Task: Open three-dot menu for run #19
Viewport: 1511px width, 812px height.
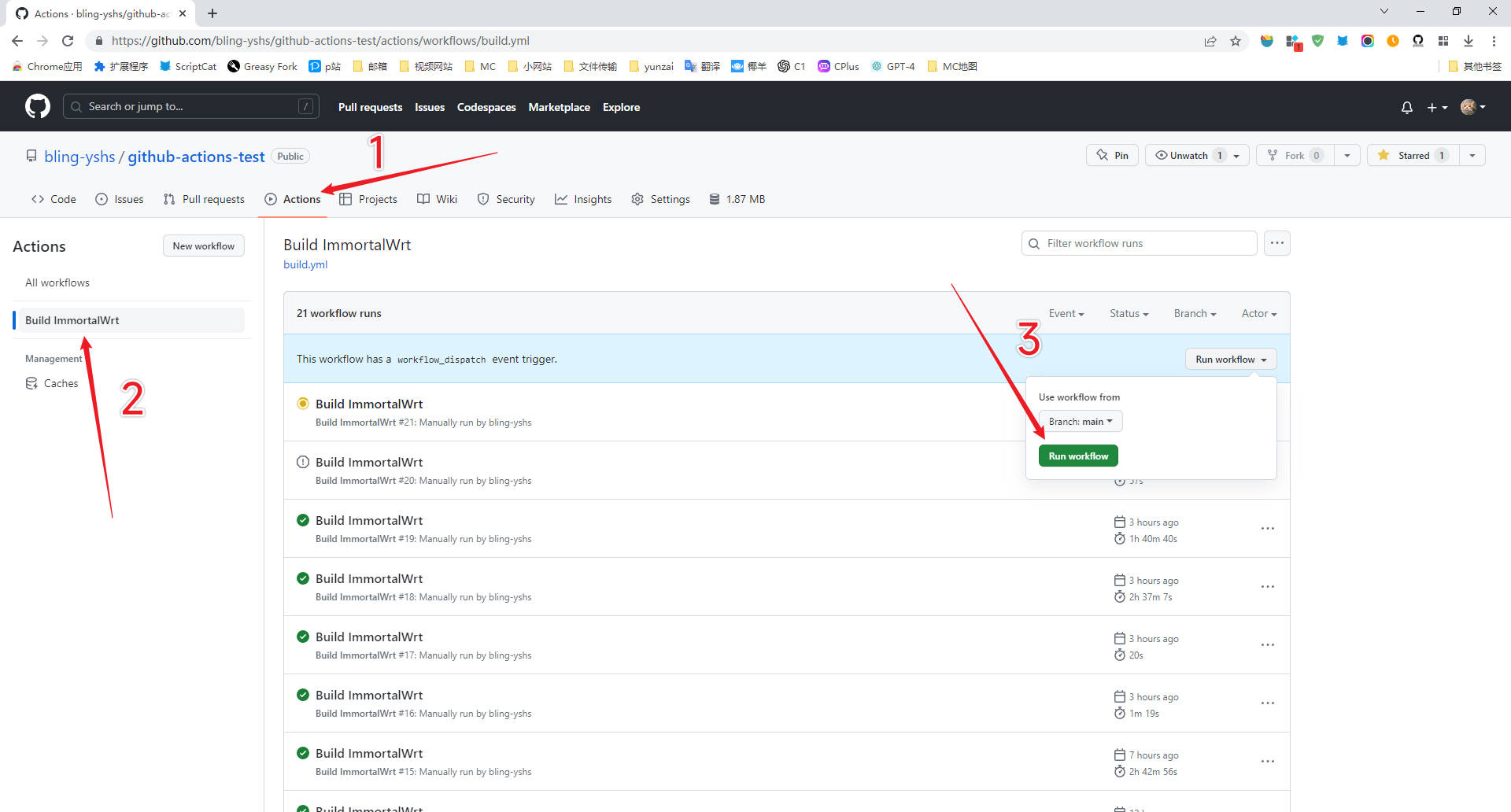Action: pos(1267,529)
